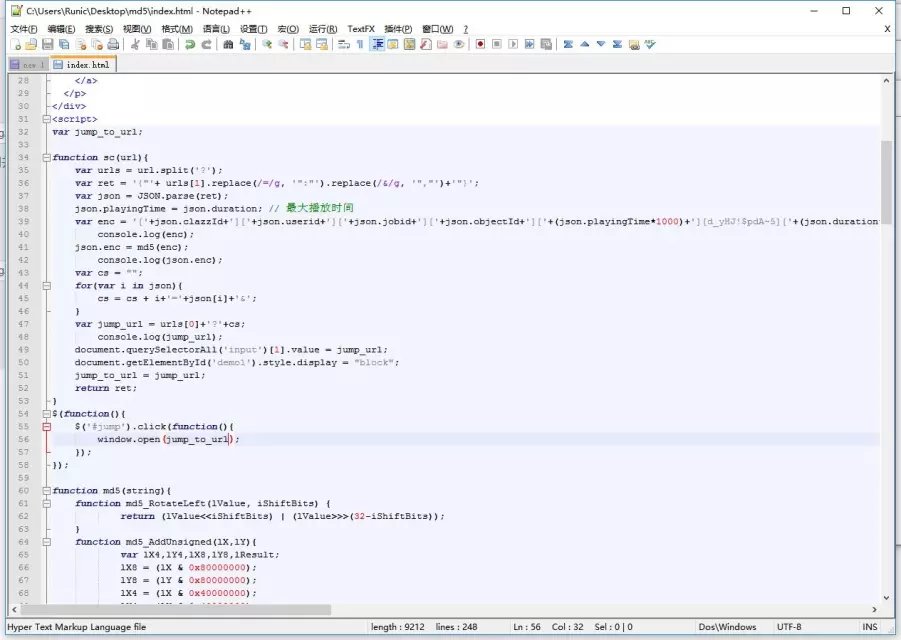Image resolution: width=901 pixels, height=640 pixels.
Task: Click the horizontal scrollbar thumb
Action: pyautogui.click(x=175, y=609)
